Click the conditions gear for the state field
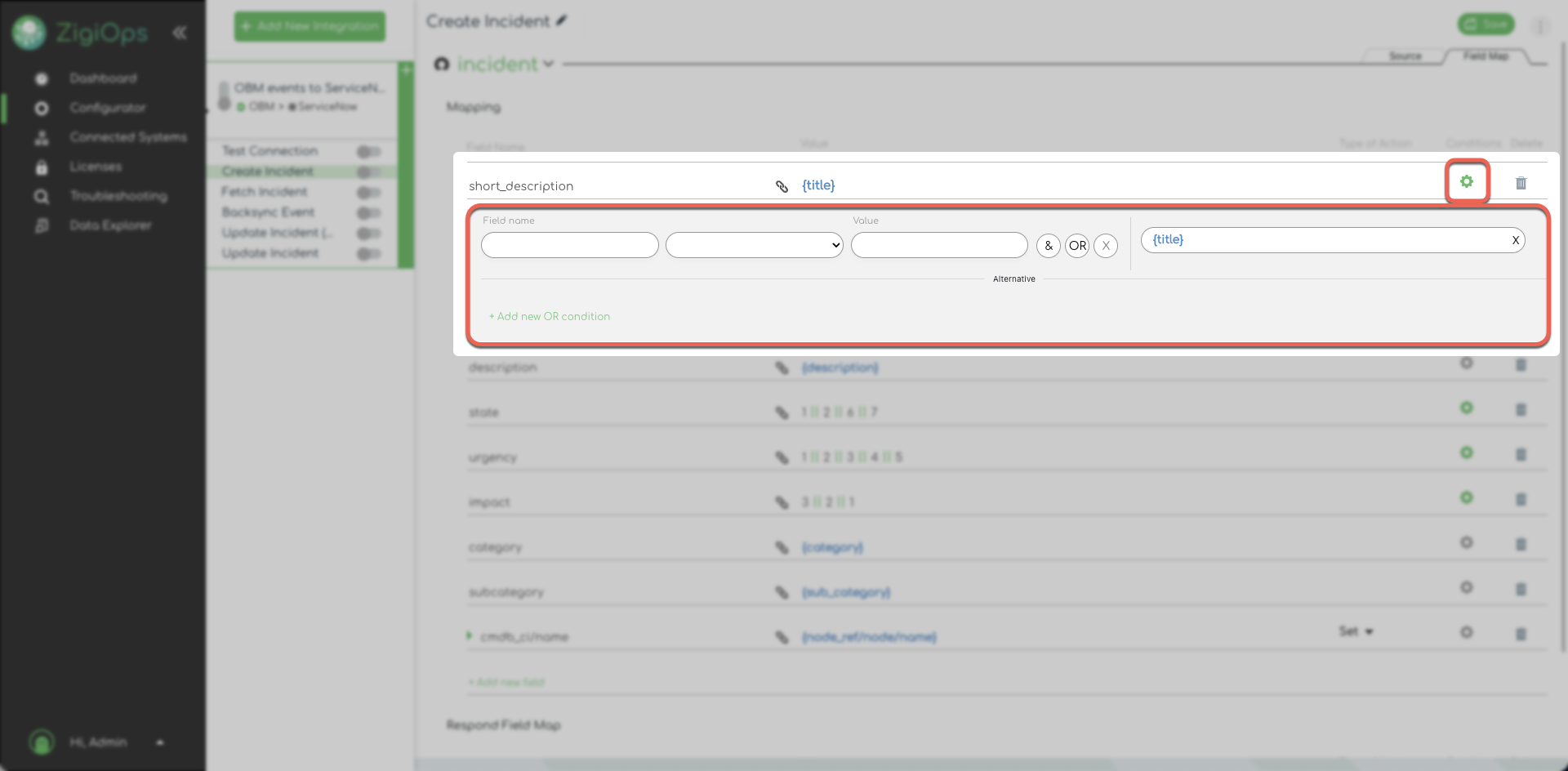 1467,408
